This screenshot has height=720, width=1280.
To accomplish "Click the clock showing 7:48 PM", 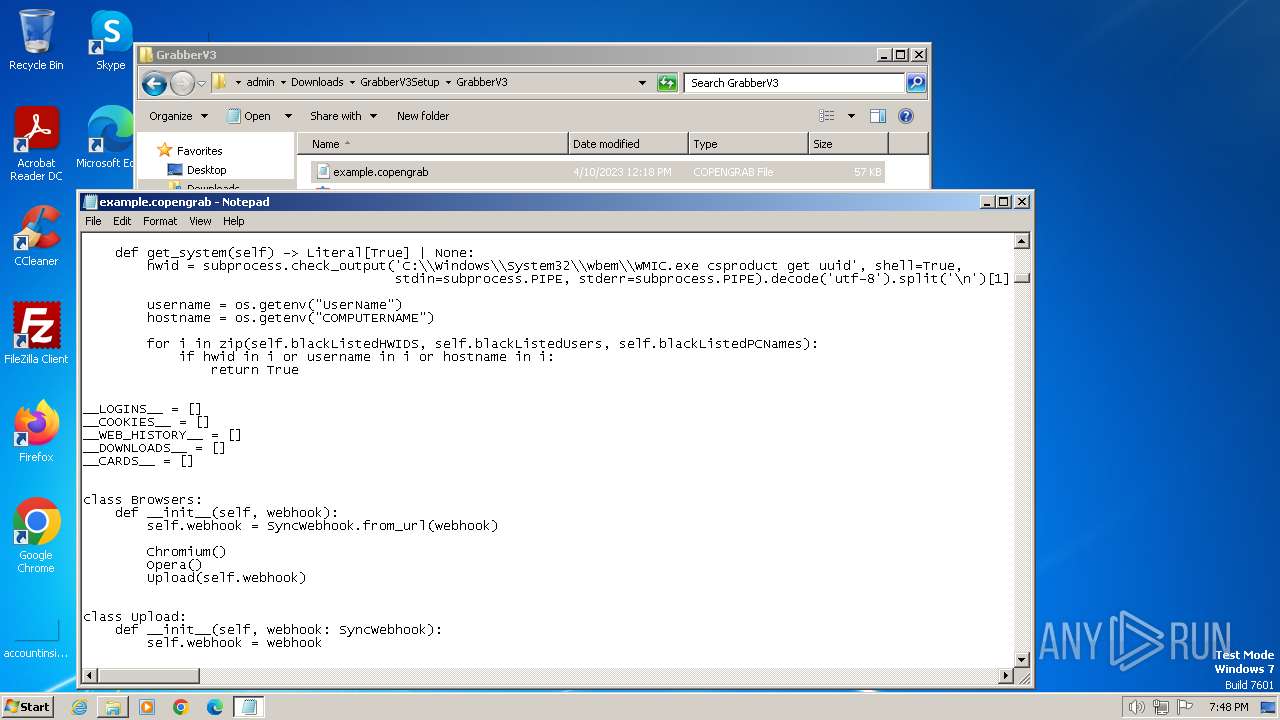I will (x=1228, y=707).
